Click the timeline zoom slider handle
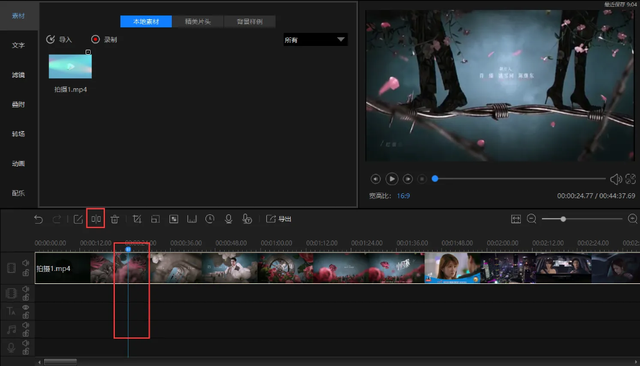This screenshot has width=640, height=366. pos(563,219)
